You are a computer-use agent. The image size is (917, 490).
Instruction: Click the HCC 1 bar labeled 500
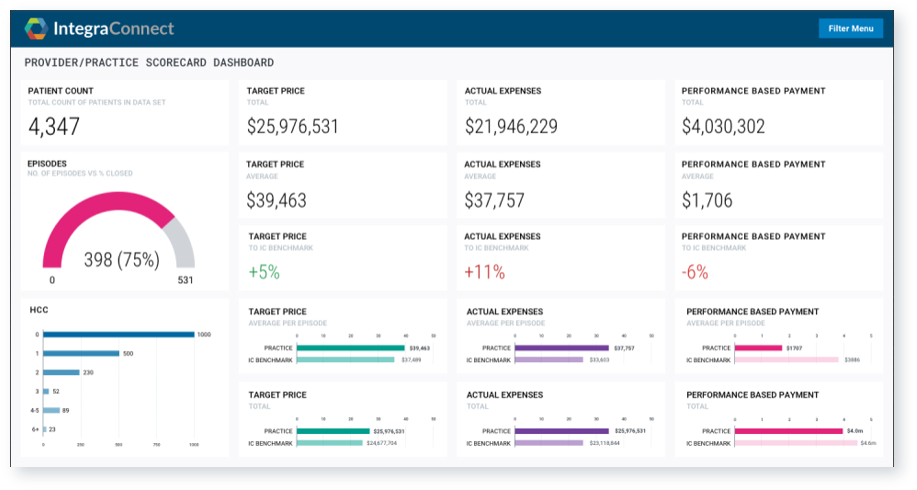click(x=82, y=353)
